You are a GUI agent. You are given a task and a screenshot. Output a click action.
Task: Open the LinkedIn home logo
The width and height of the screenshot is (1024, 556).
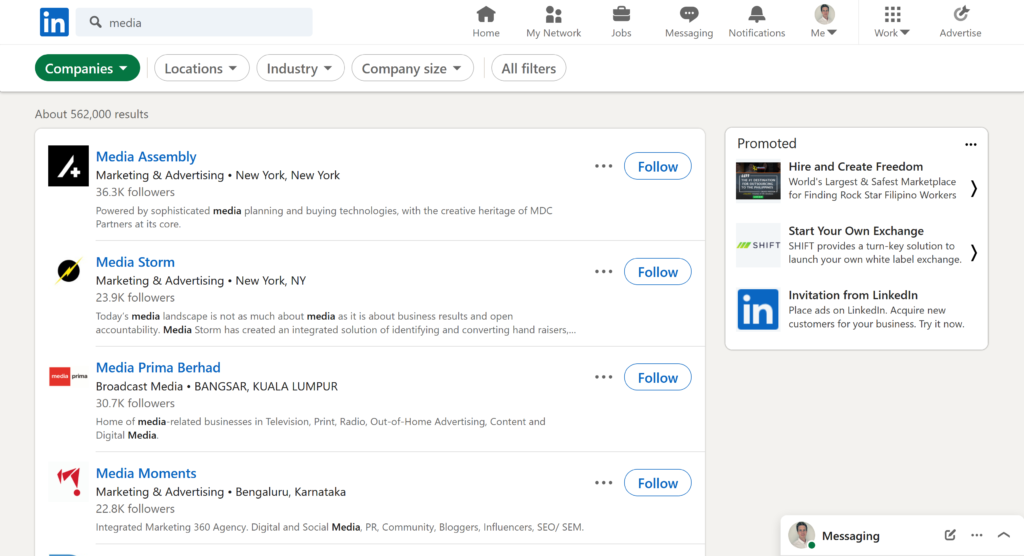click(54, 22)
